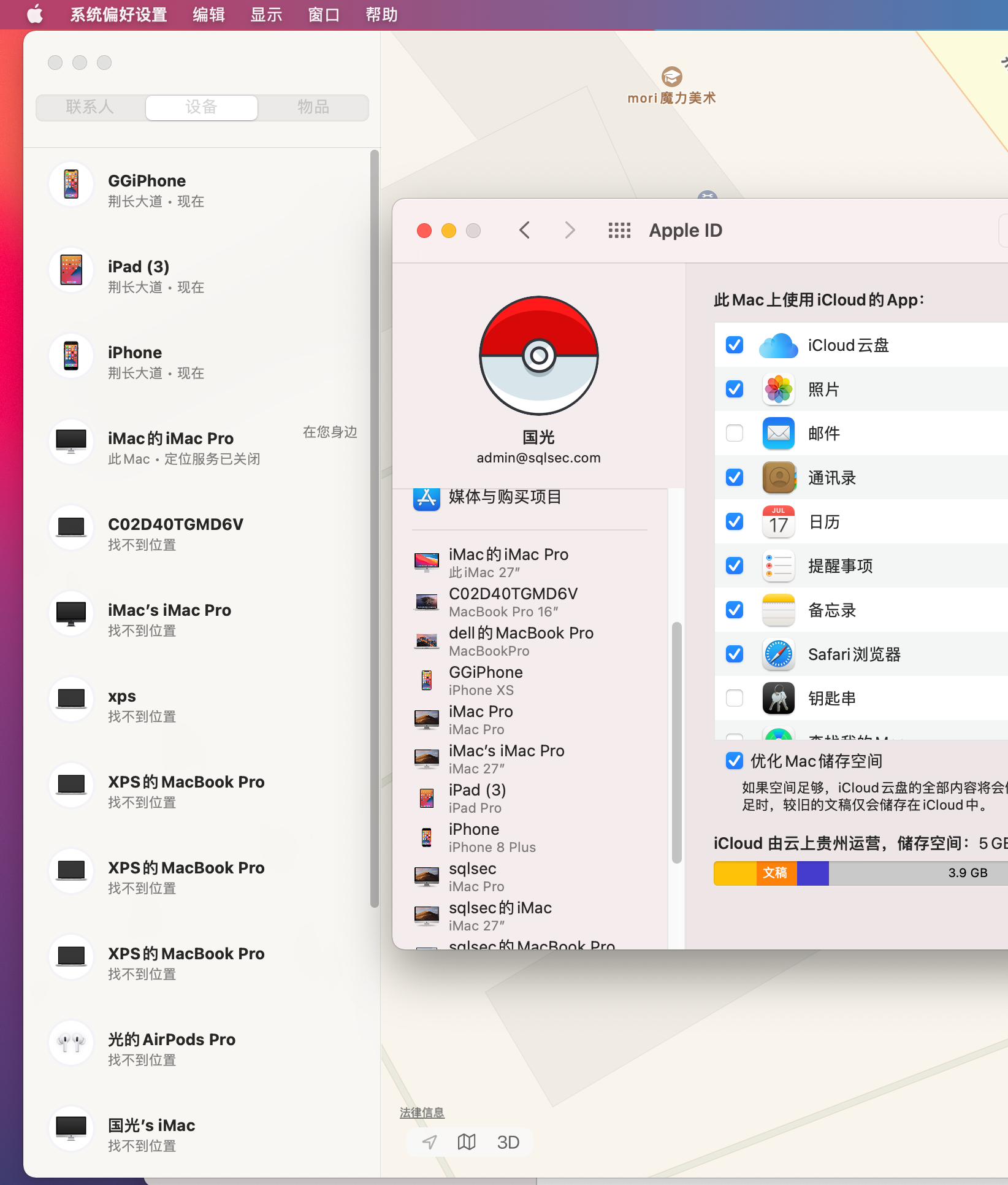Click the Pokeball profile avatar

coord(539,356)
